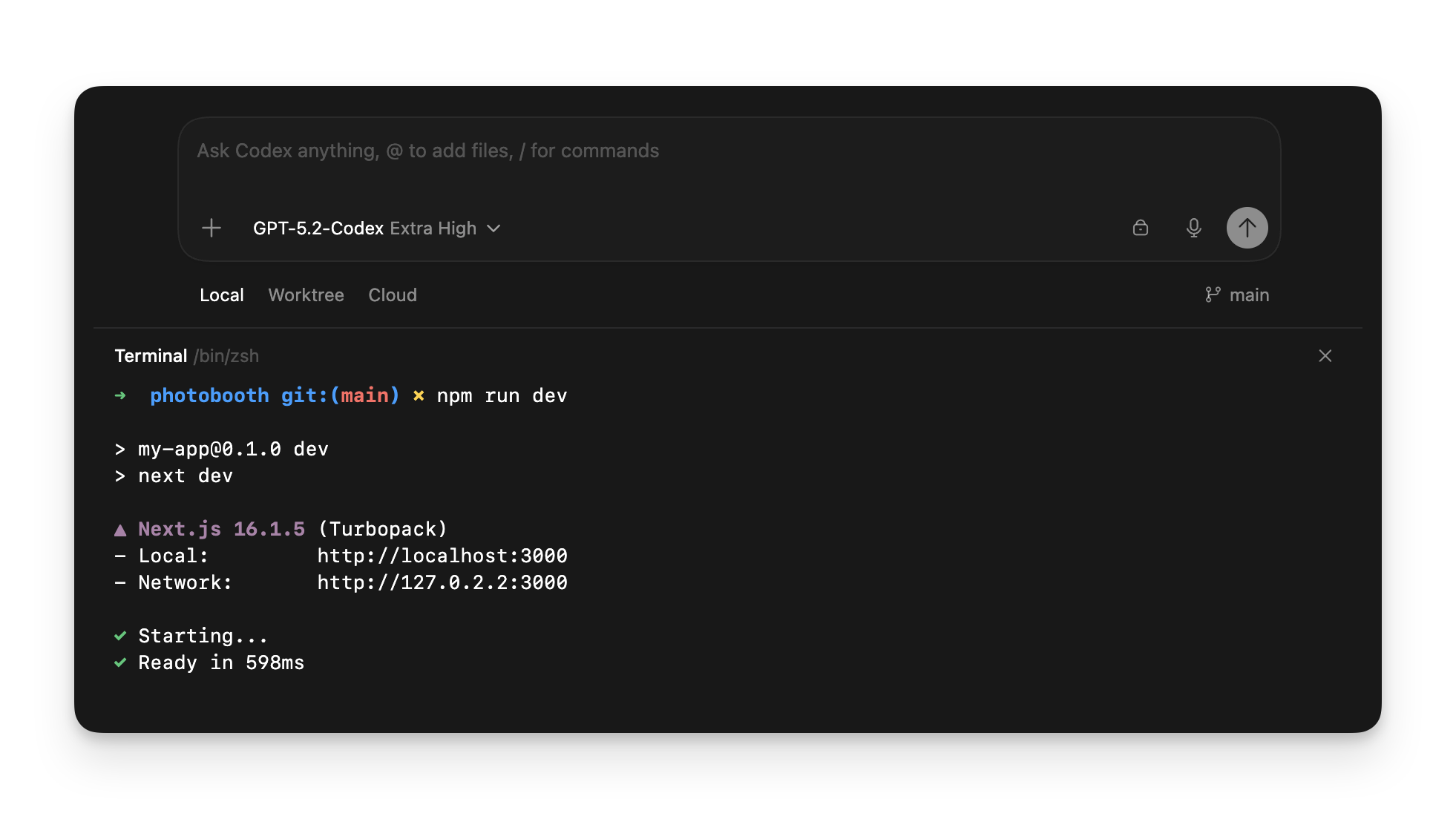Click the orange arrow at the zsh prompt
Viewport: 1456px width, 819px height.
point(120,395)
